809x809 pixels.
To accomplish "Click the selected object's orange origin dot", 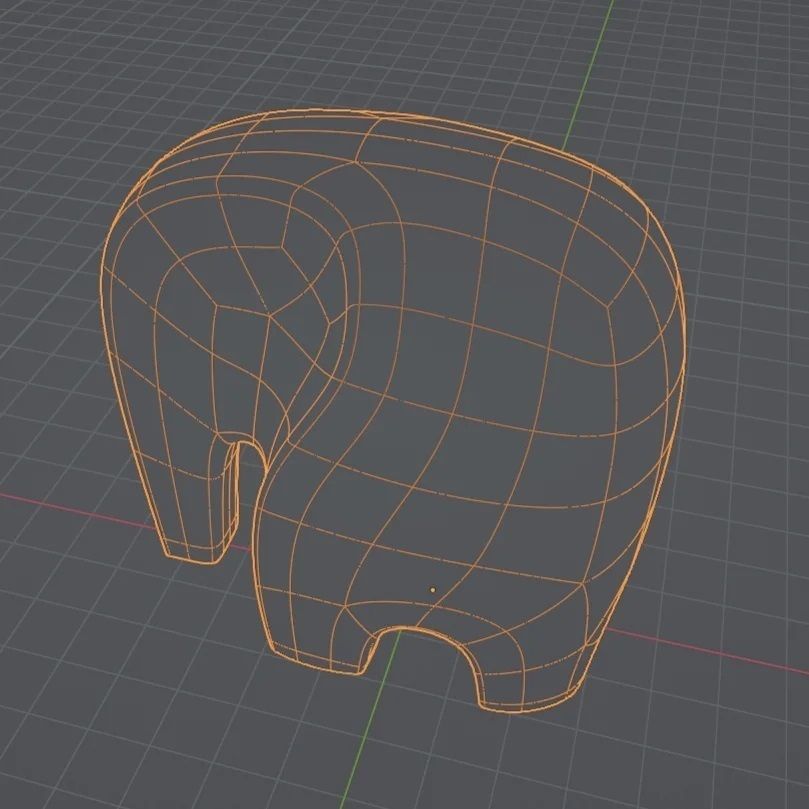I will click(432, 590).
